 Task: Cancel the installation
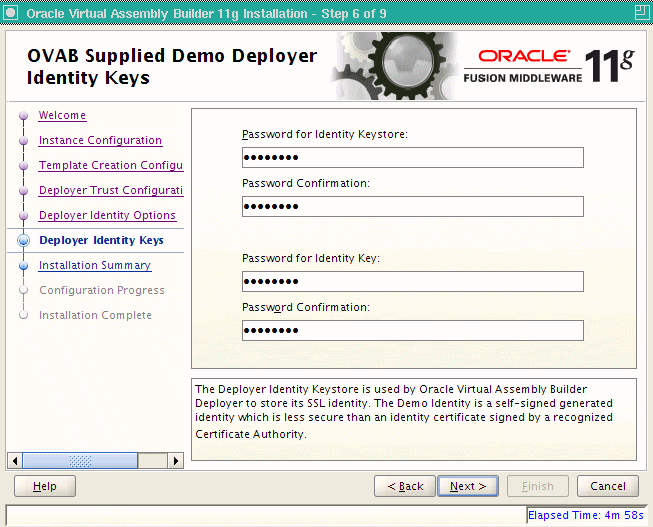608,486
